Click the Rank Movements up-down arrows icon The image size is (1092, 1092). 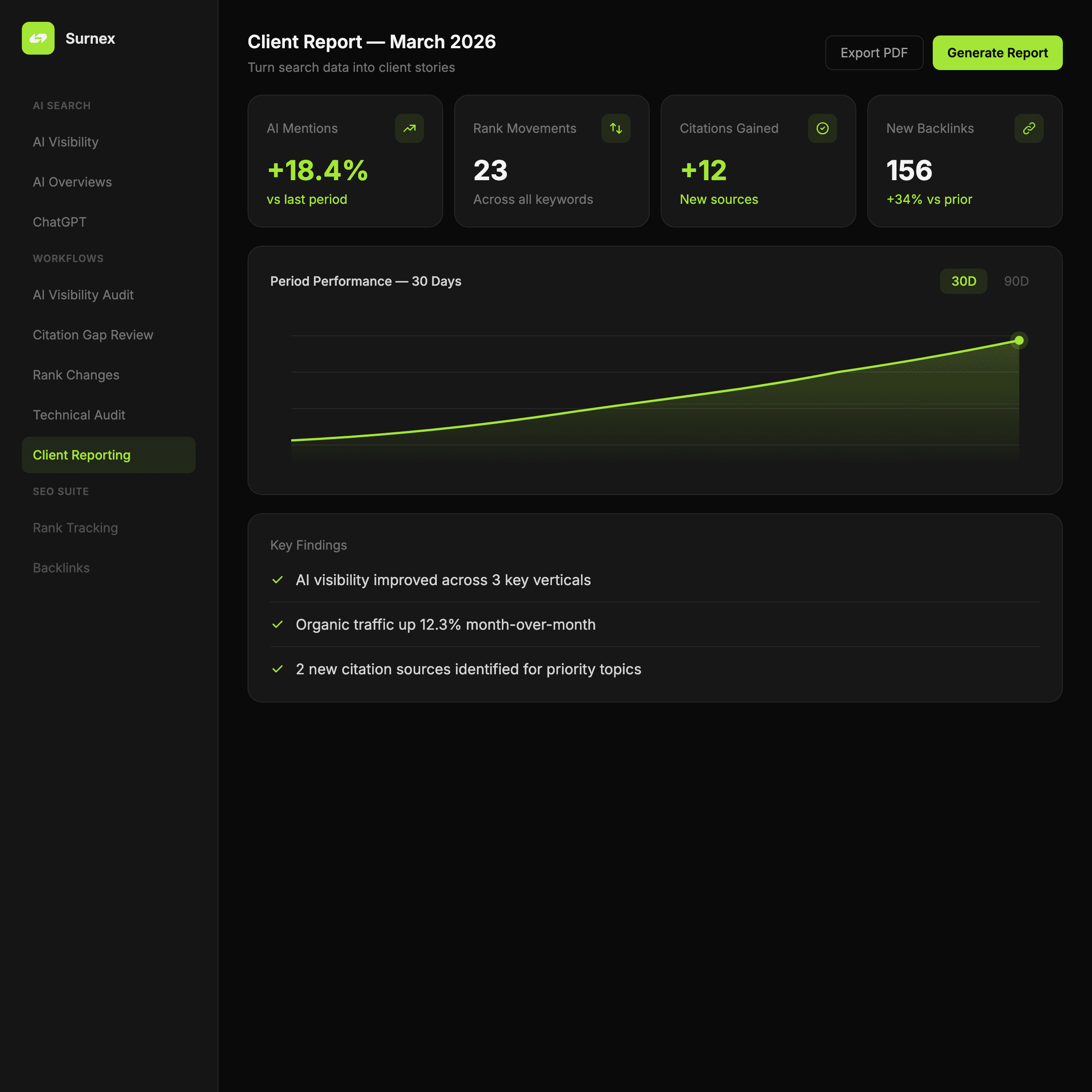[x=616, y=128]
